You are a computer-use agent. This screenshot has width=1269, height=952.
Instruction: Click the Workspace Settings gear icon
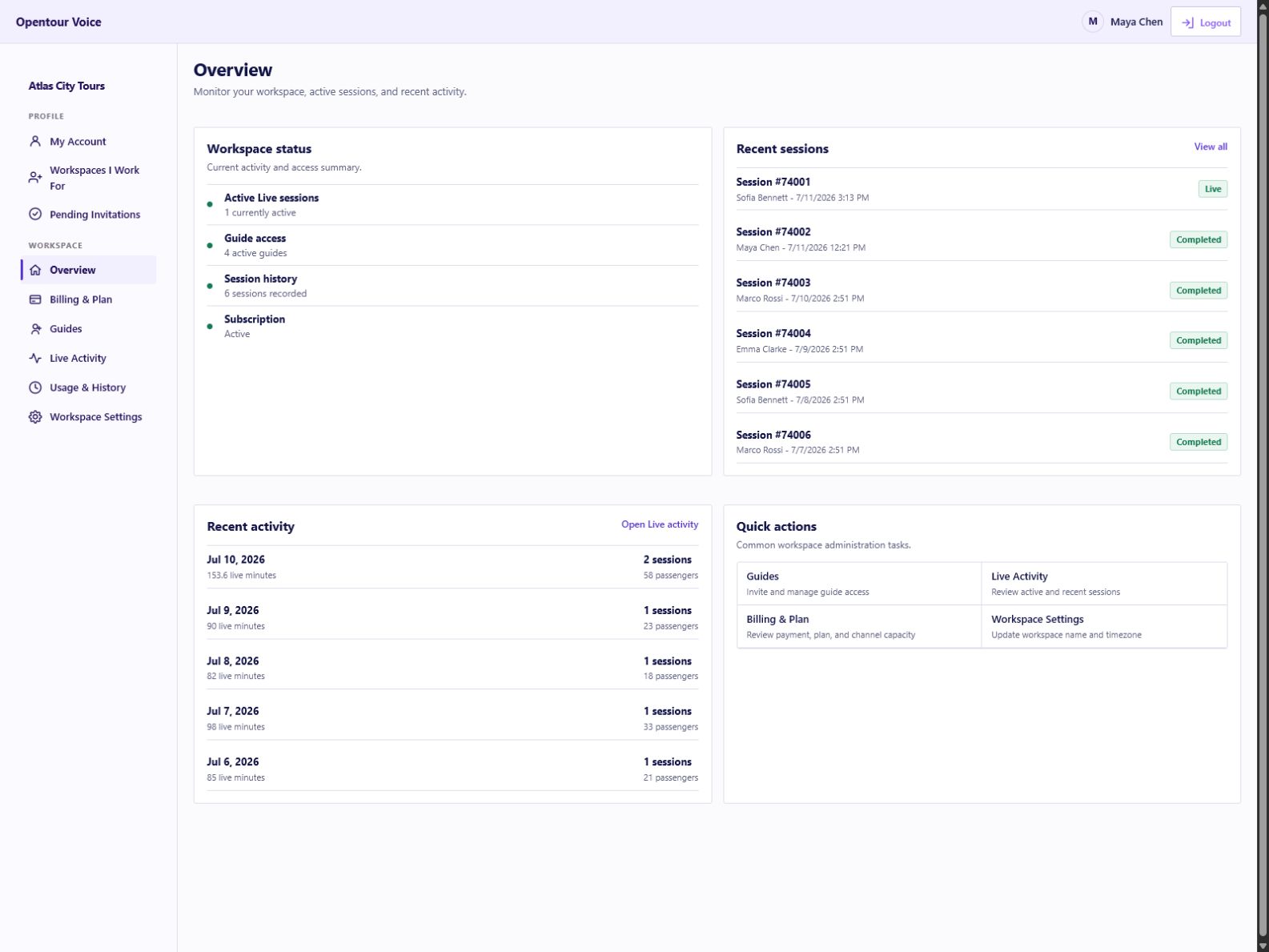(35, 417)
